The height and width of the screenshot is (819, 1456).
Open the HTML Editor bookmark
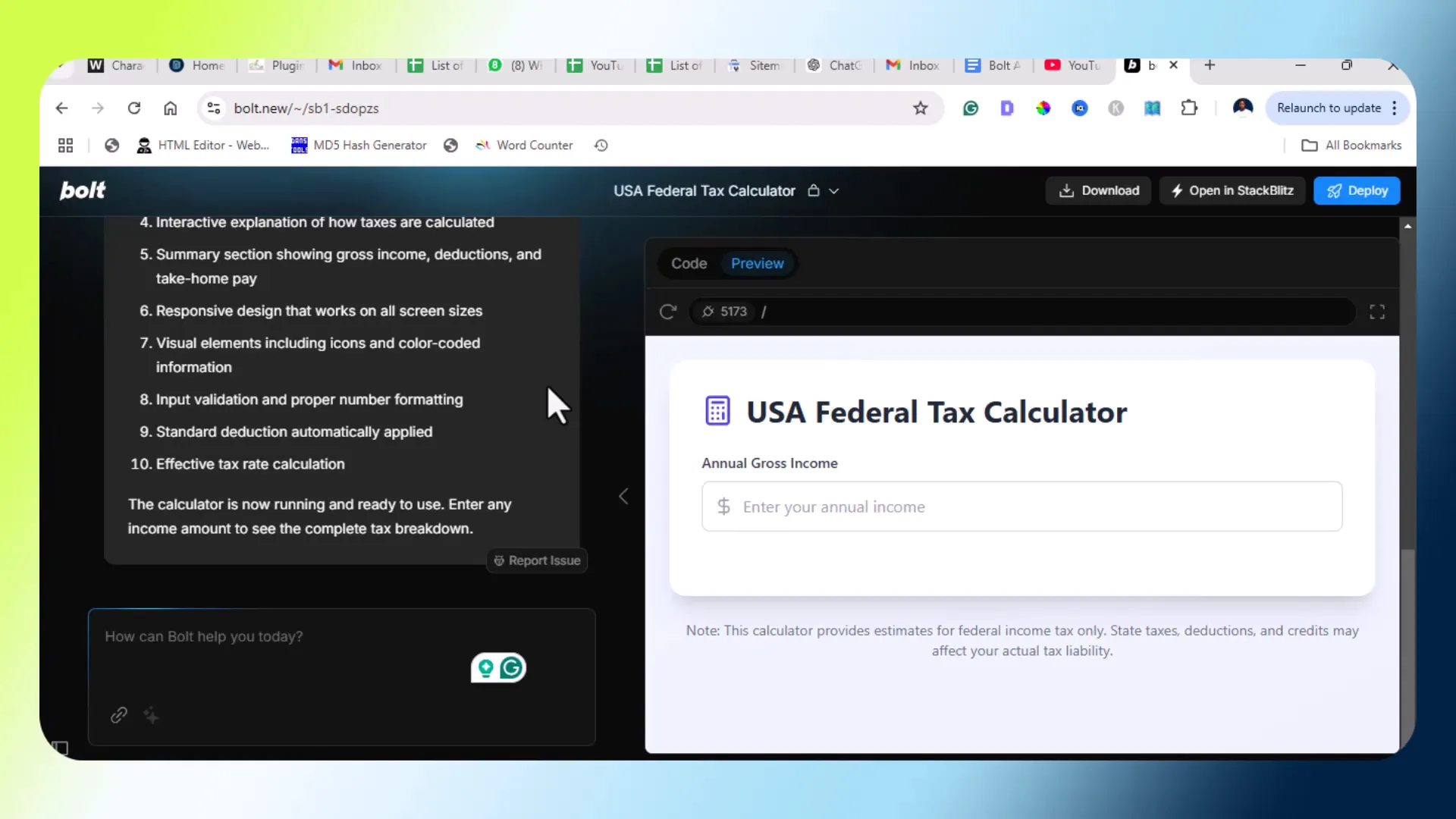(203, 146)
